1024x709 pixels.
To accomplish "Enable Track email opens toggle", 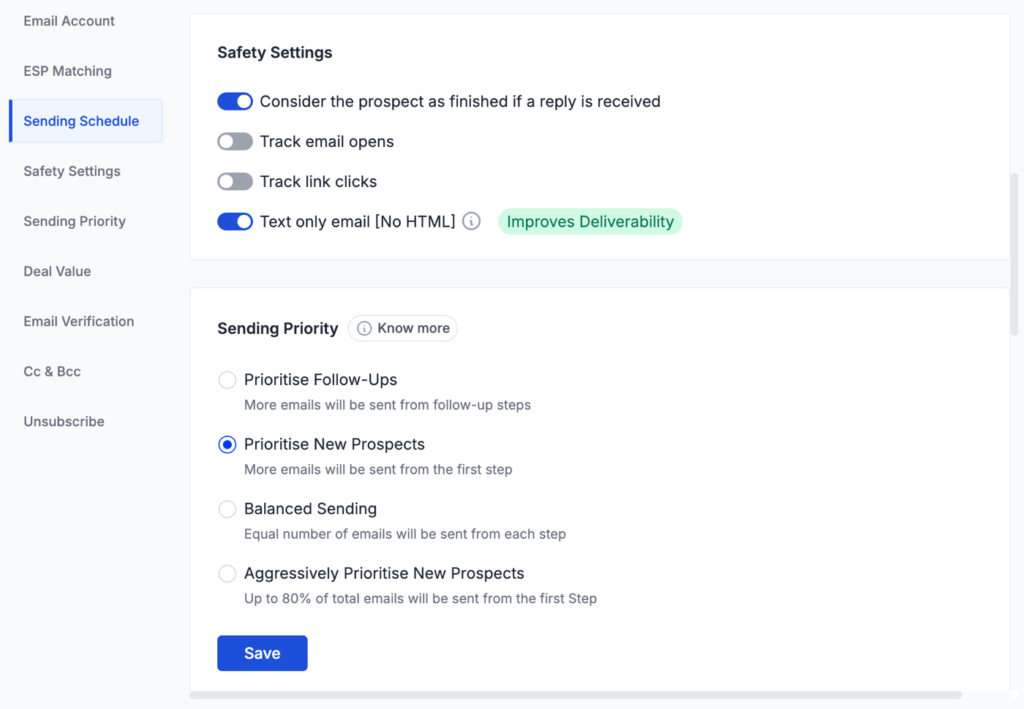I will click(x=235, y=142).
